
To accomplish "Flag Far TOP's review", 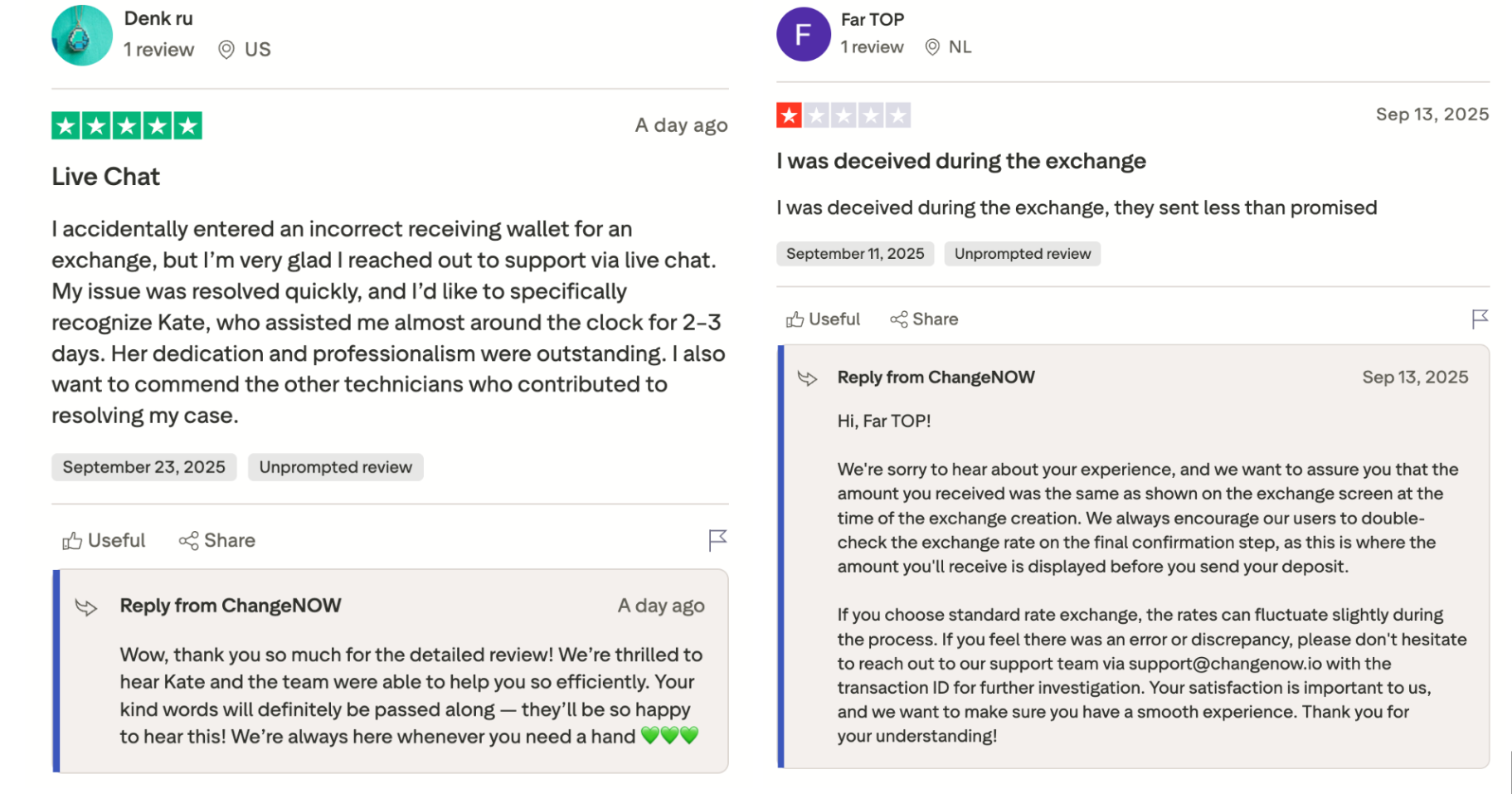I will 1480,319.
